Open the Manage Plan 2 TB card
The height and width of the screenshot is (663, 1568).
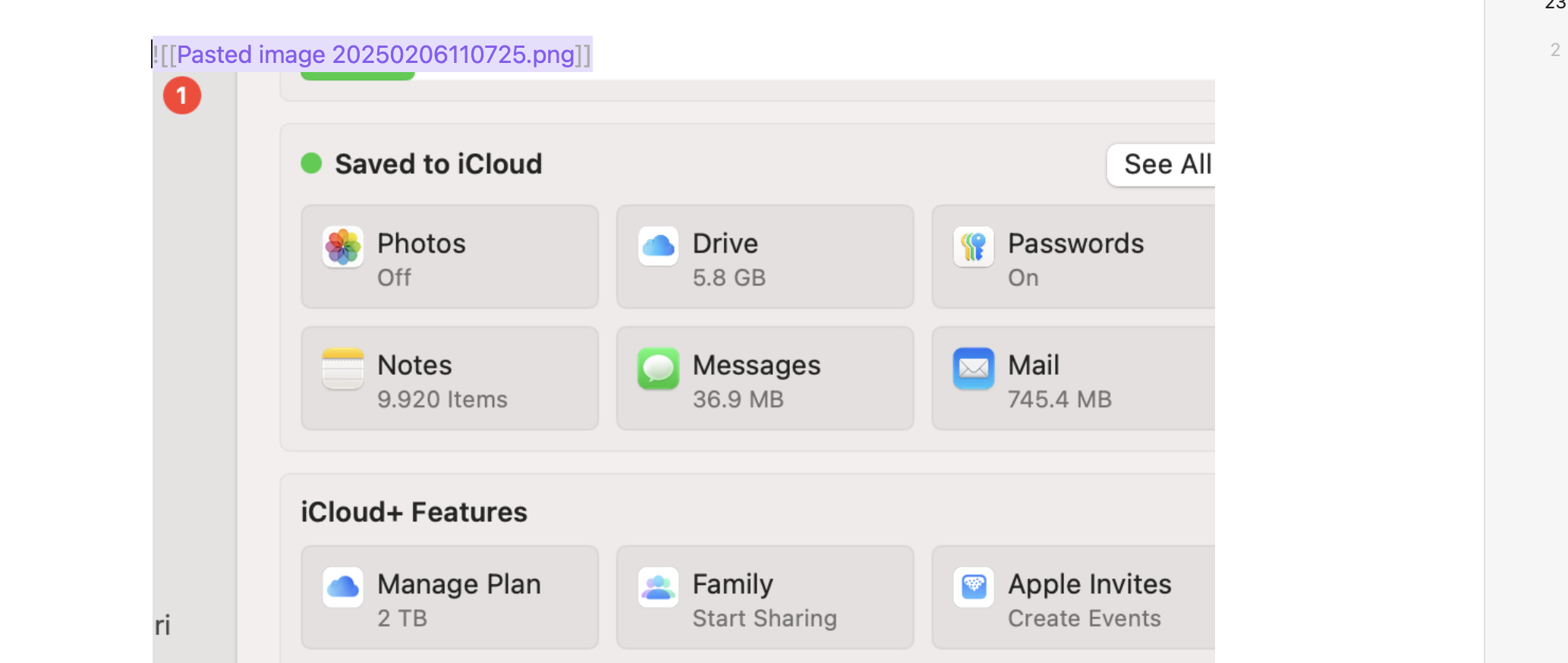[x=450, y=597]
